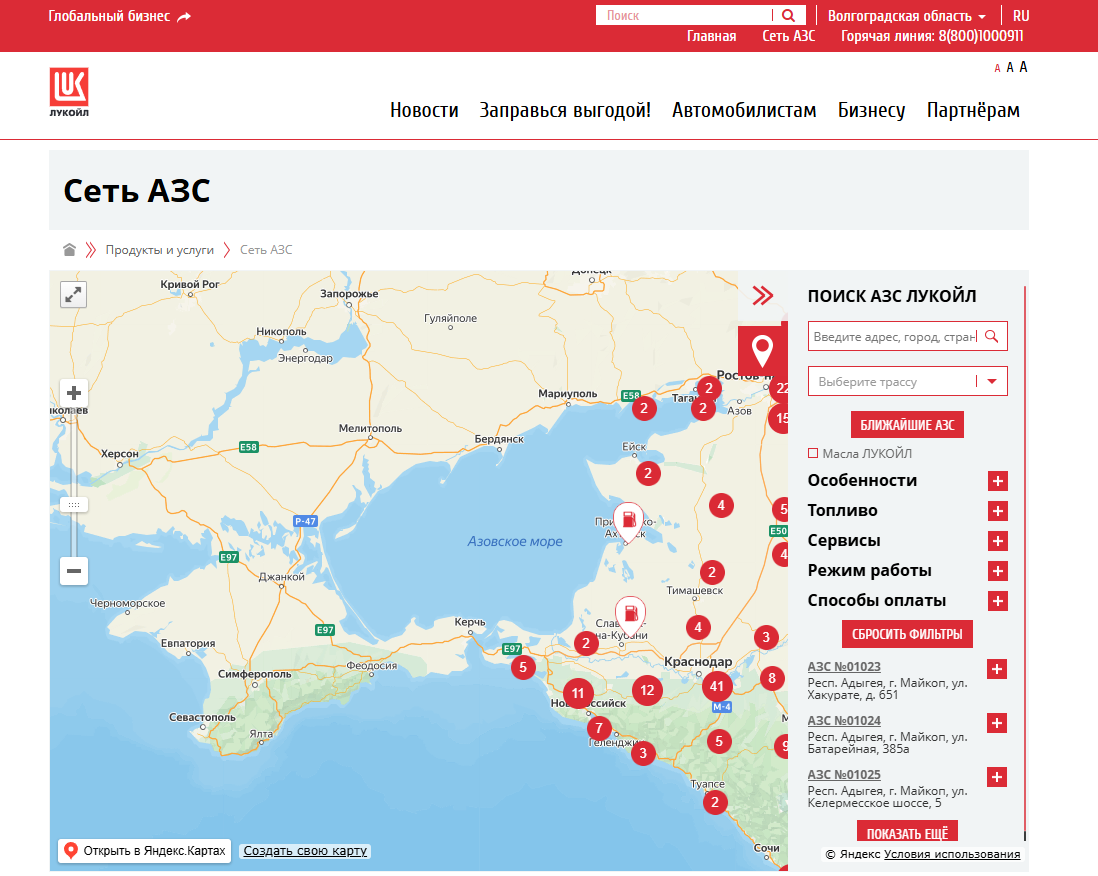This screenshot has width=1098, height=876.
Task: Expand the Сервисы filter section
Action: click(x=998, y=541)
